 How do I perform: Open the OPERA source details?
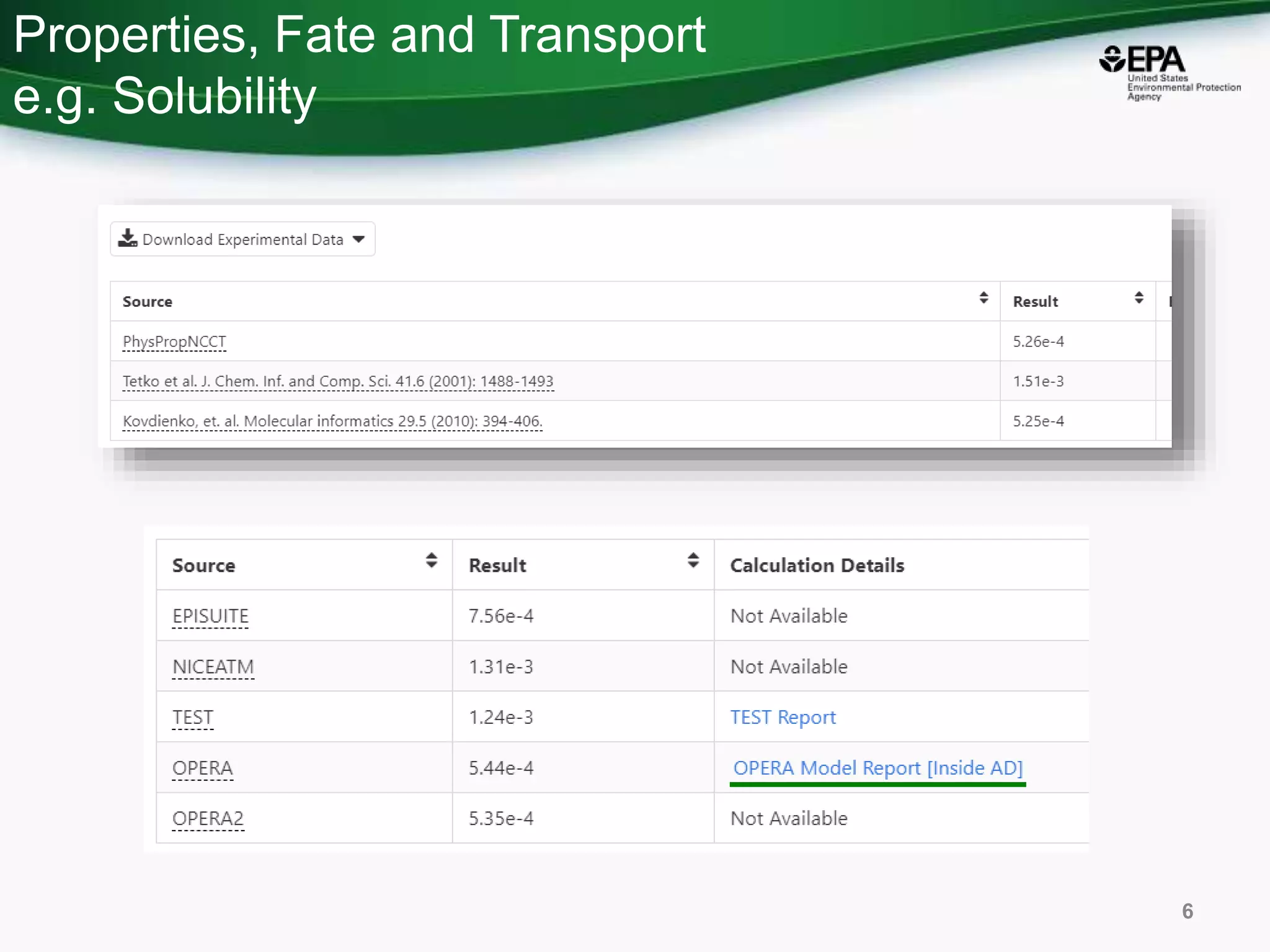(203, 769)
